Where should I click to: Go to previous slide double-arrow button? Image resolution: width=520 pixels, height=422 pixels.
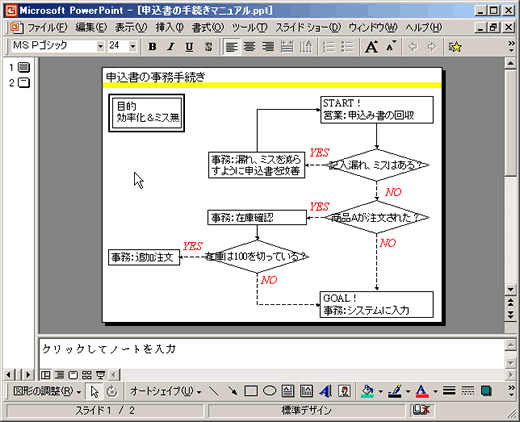click(x=511, y=303)
